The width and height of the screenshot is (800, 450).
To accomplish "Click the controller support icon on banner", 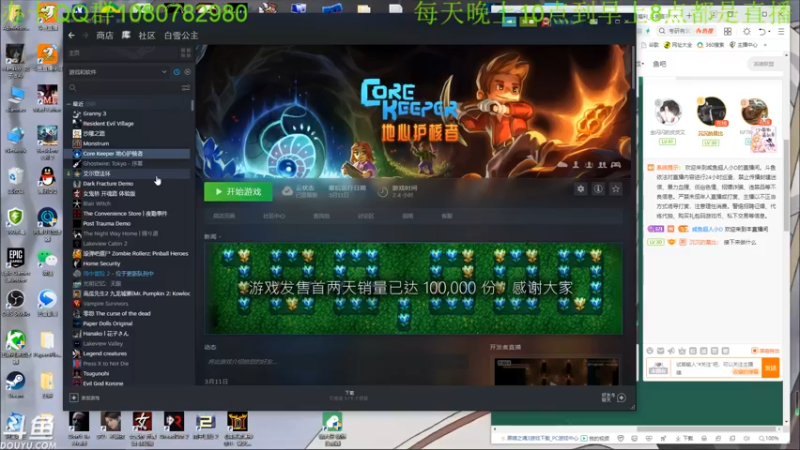I will pos(616,165).
